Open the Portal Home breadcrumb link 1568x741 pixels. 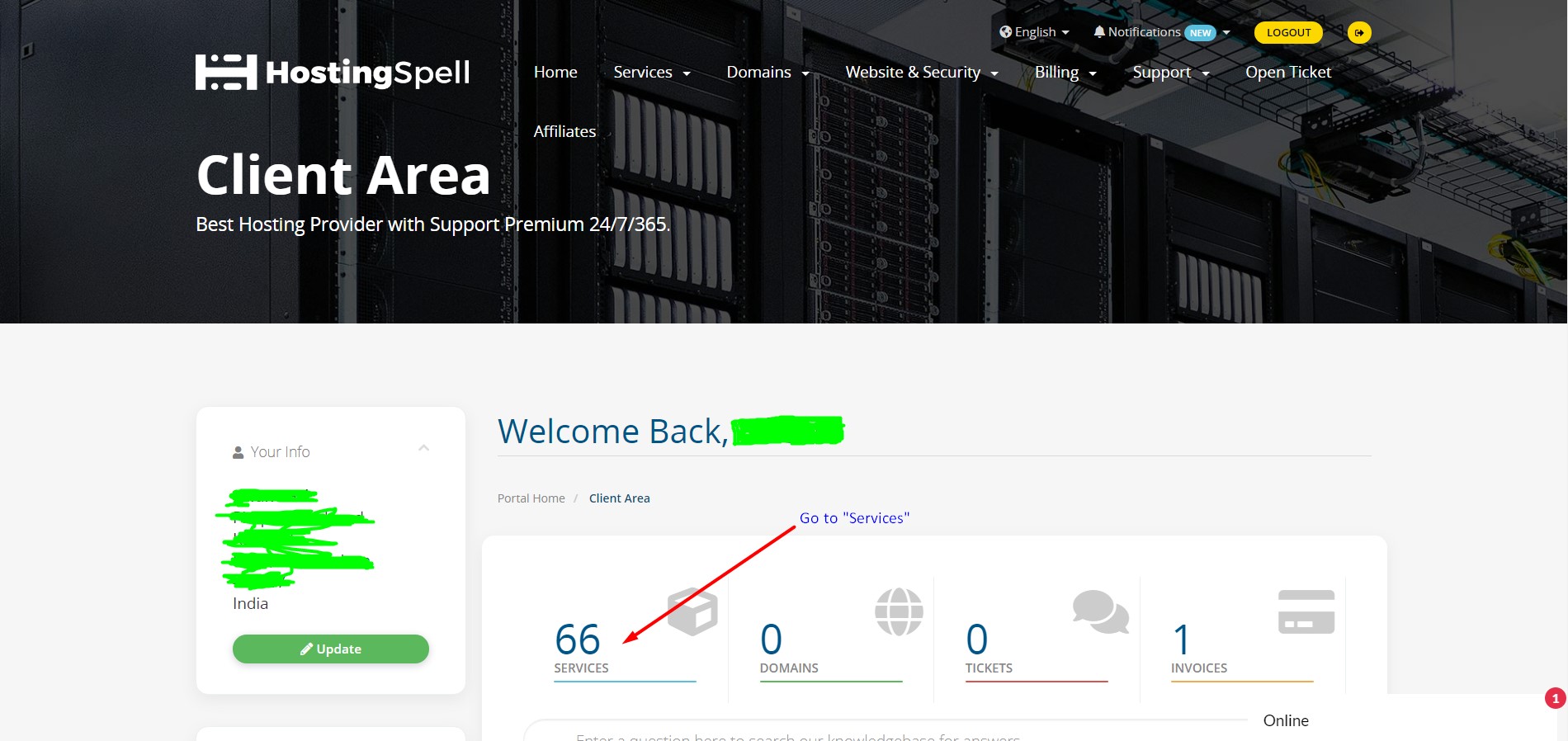click(531, 498)
